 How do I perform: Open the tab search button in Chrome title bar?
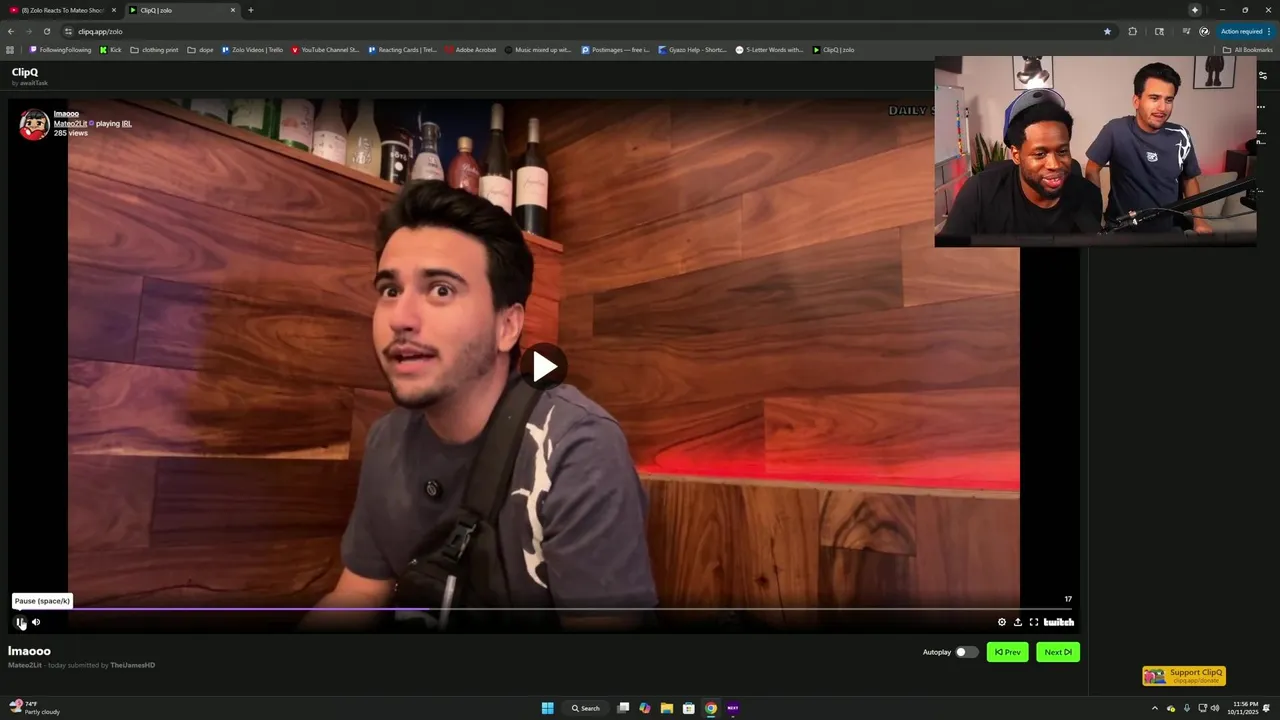[1194, 10]
